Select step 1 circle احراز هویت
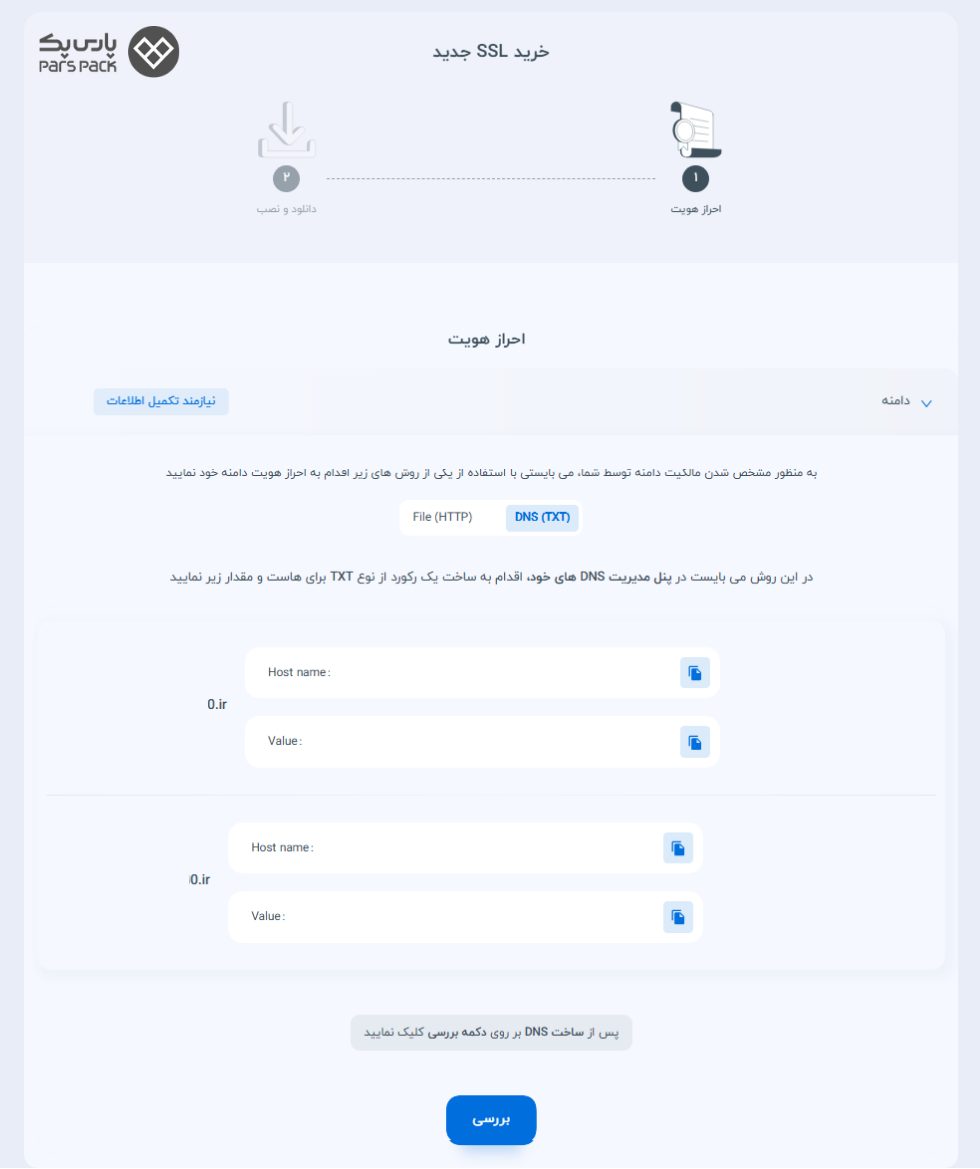The image size is (980, 1169). click(x=695, y=178)
